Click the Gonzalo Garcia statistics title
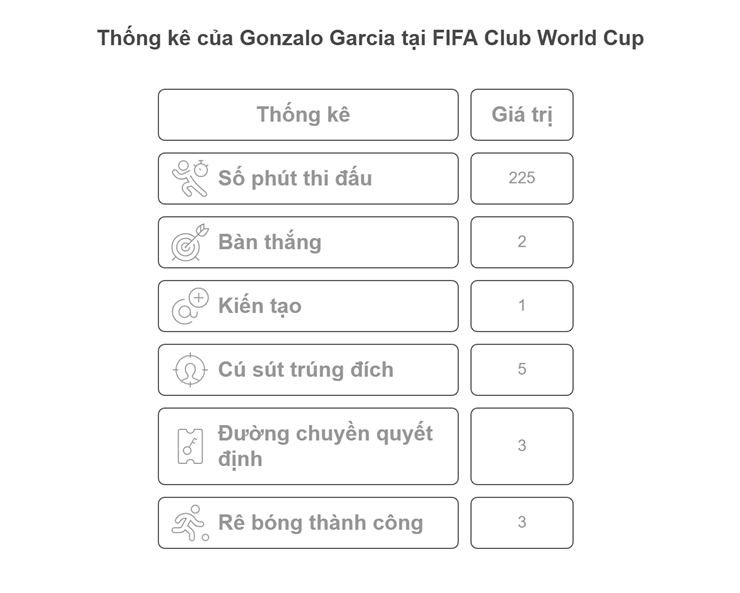 [x=370, y=38]
